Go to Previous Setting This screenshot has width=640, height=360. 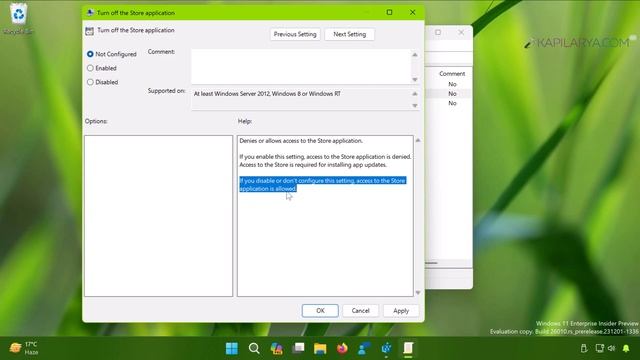pyautogui.click(x=295, y=34)
